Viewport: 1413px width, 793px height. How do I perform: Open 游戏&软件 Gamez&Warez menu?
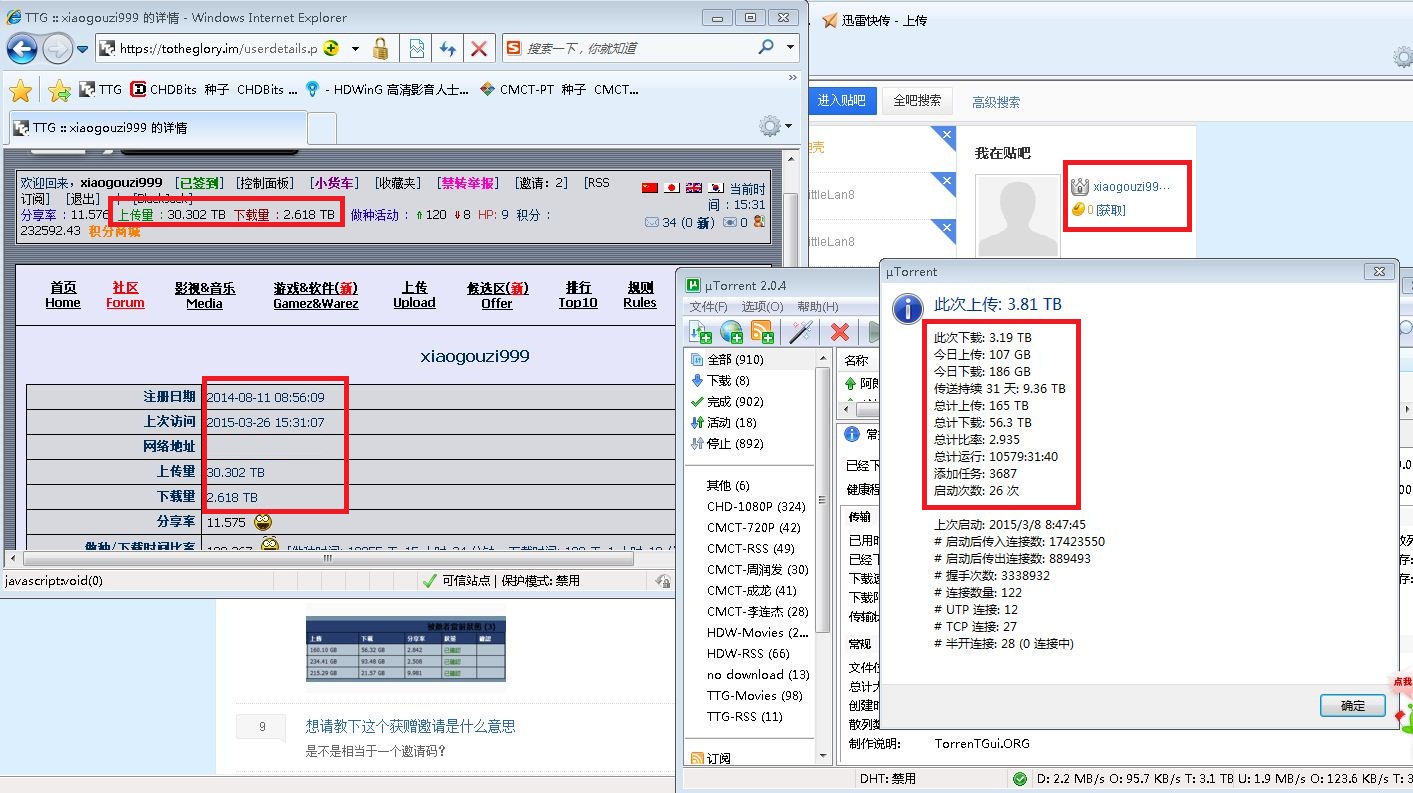pos(316,295)
